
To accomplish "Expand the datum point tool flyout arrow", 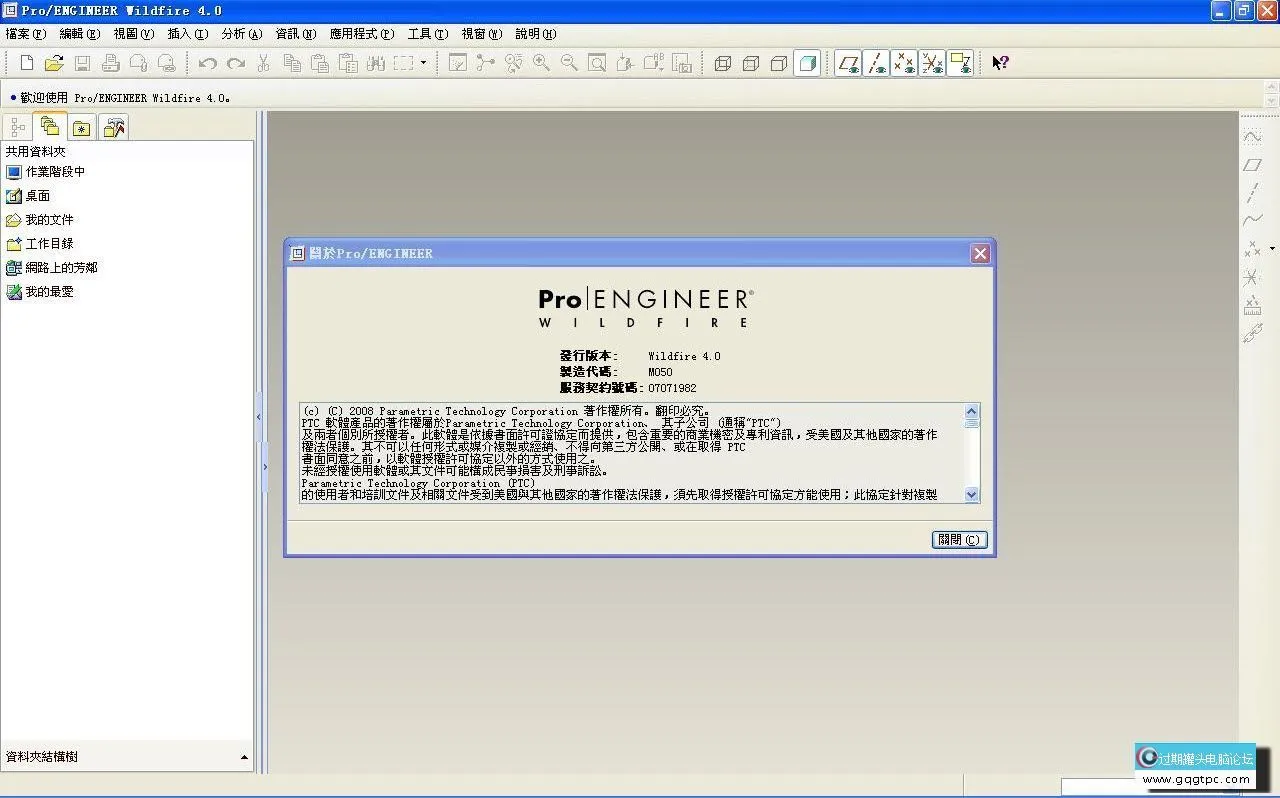I will (1270, 248).
